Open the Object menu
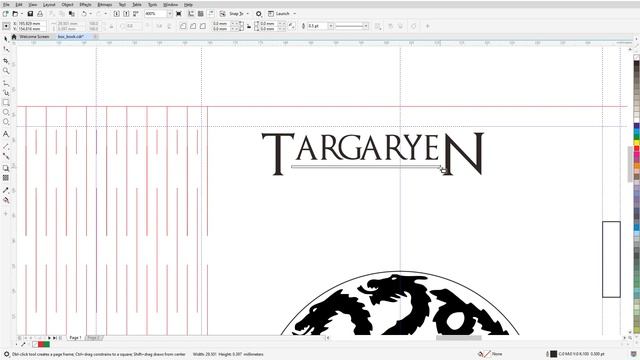 (x=67, y=4)
